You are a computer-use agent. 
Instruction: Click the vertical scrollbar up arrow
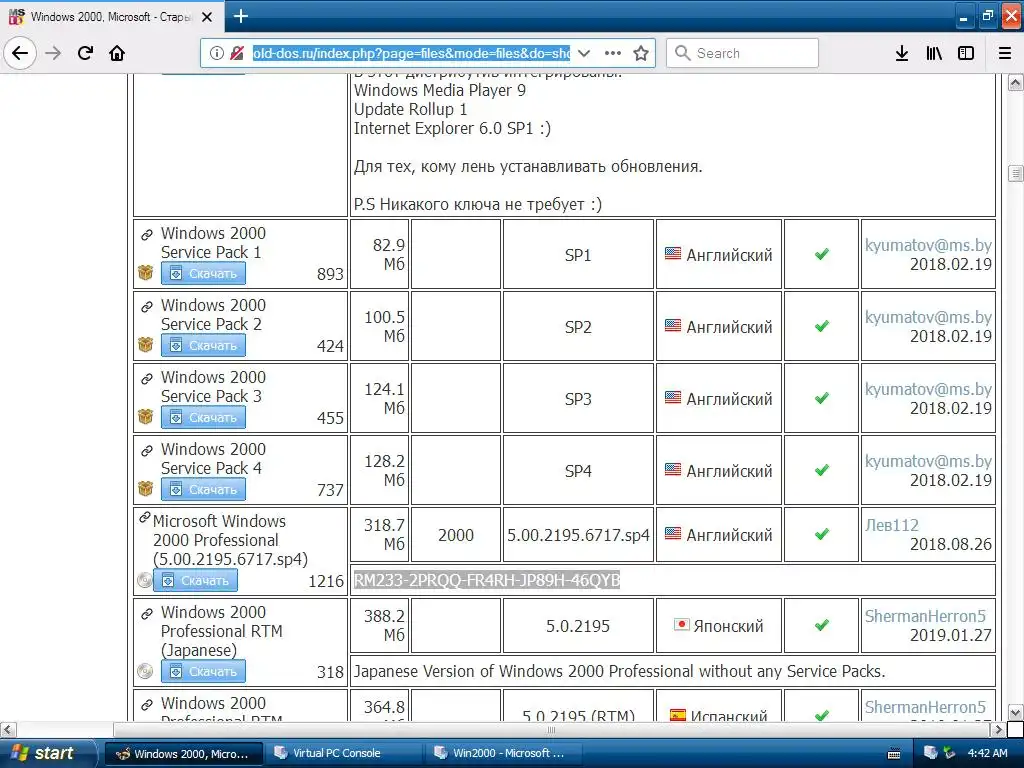(1016, 83)
